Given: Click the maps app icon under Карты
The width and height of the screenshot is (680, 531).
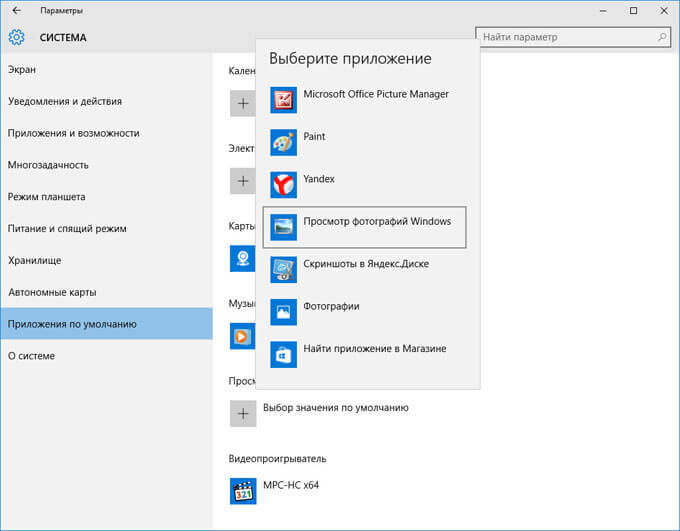Looking at the screenshot, I should [x=242, y=259].
